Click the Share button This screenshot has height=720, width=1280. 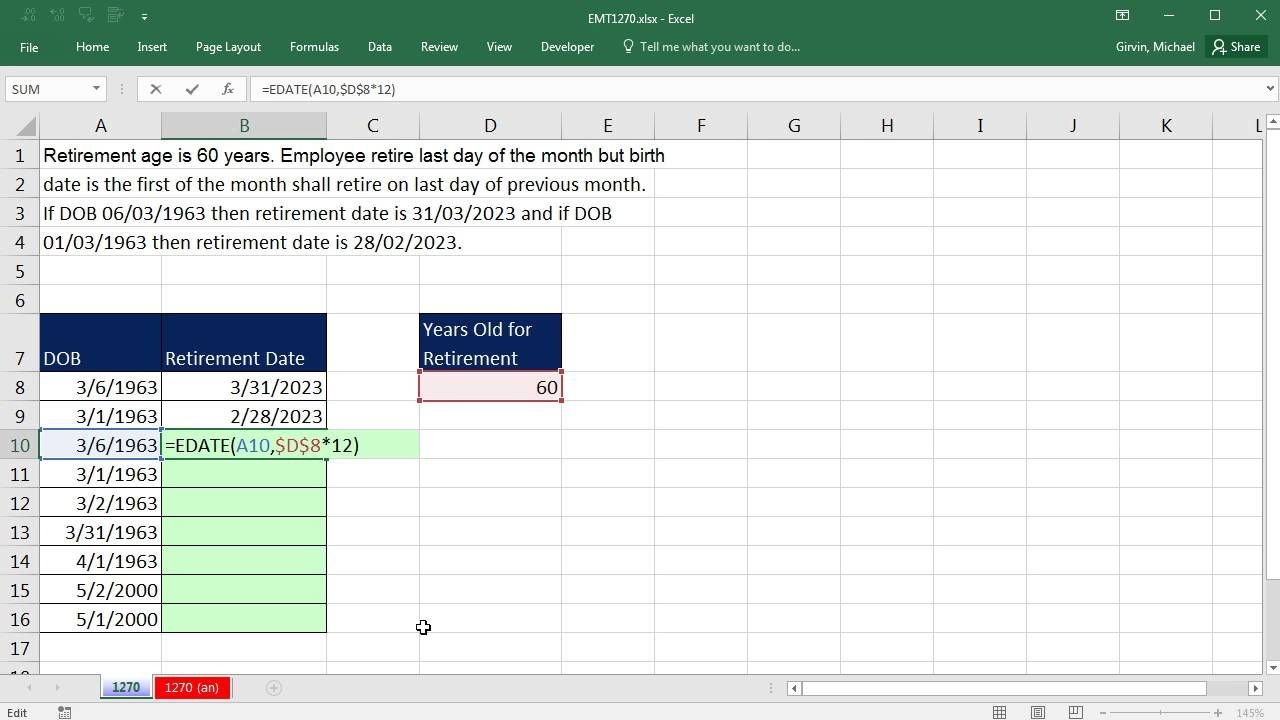click(x=1236, y=47)
